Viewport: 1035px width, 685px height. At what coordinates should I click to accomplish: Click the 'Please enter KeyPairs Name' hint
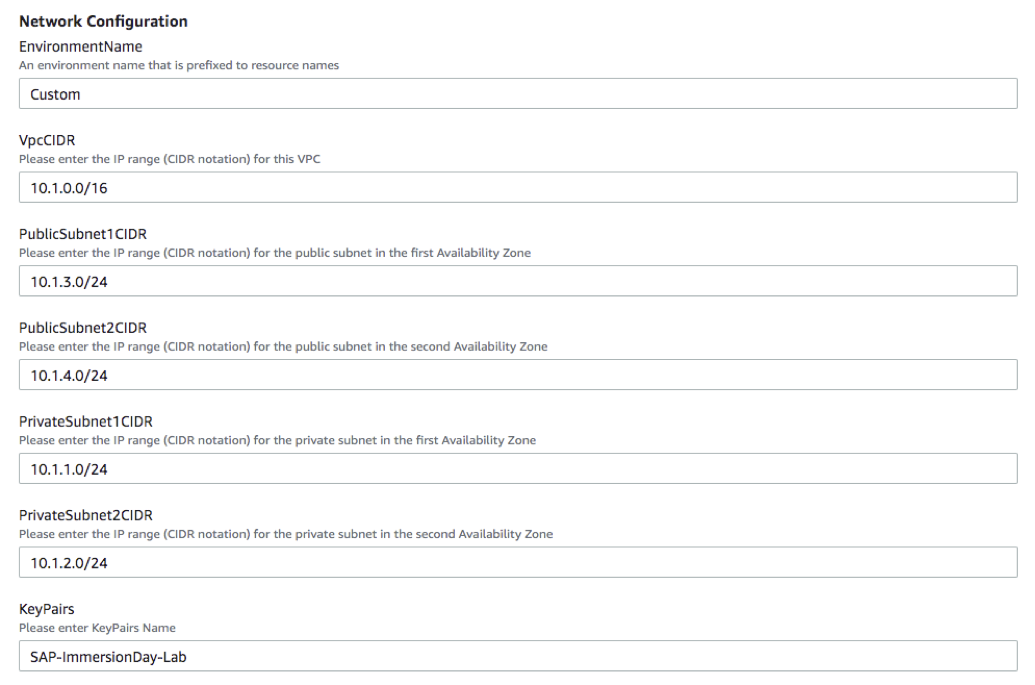(x=97, y=628)
